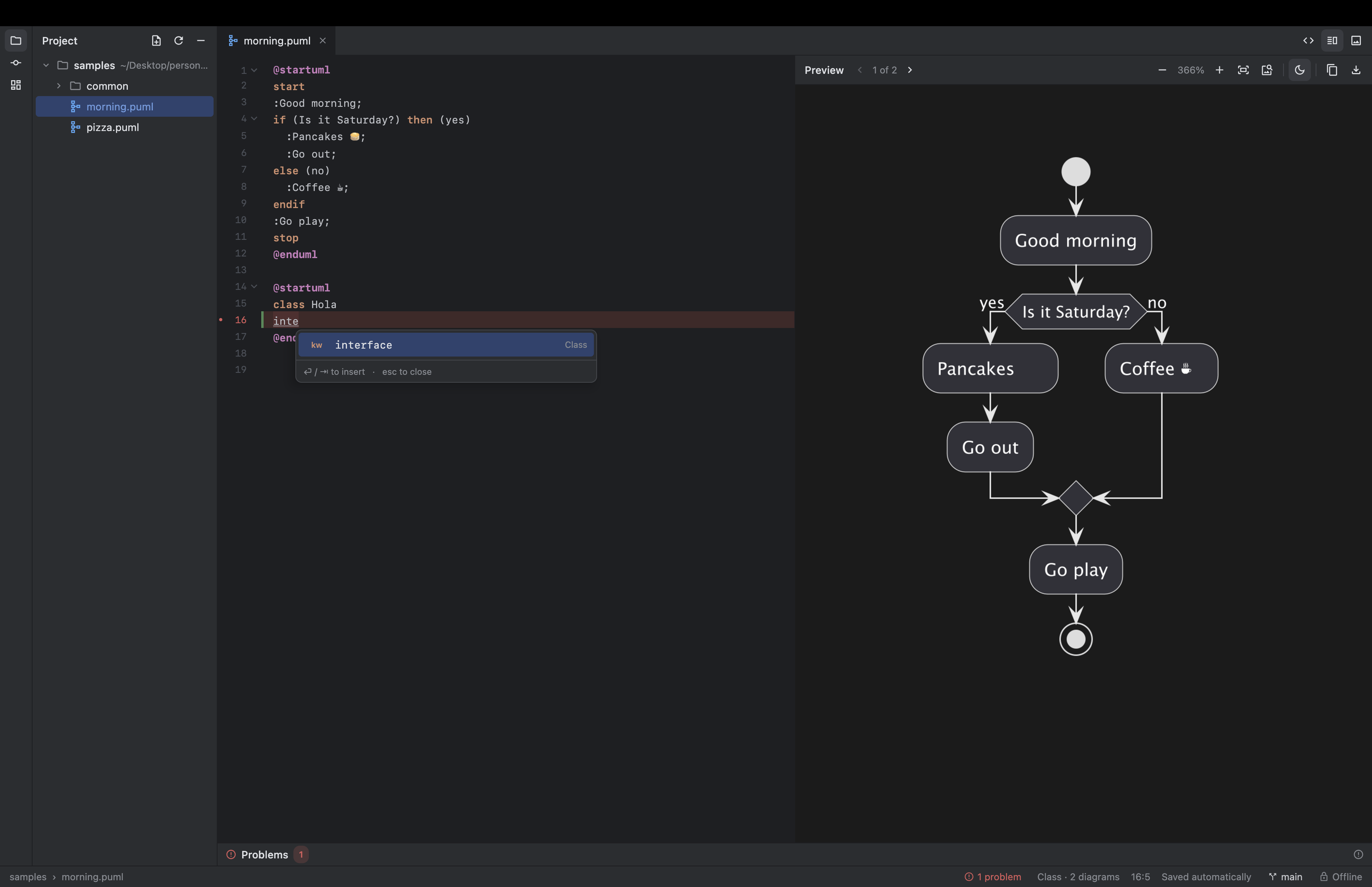Image resolution: width=1372 pixels, height=887 pixels.
Task: Choose the interface autocomplete suggestion
Action: click(x=446, y=344)
